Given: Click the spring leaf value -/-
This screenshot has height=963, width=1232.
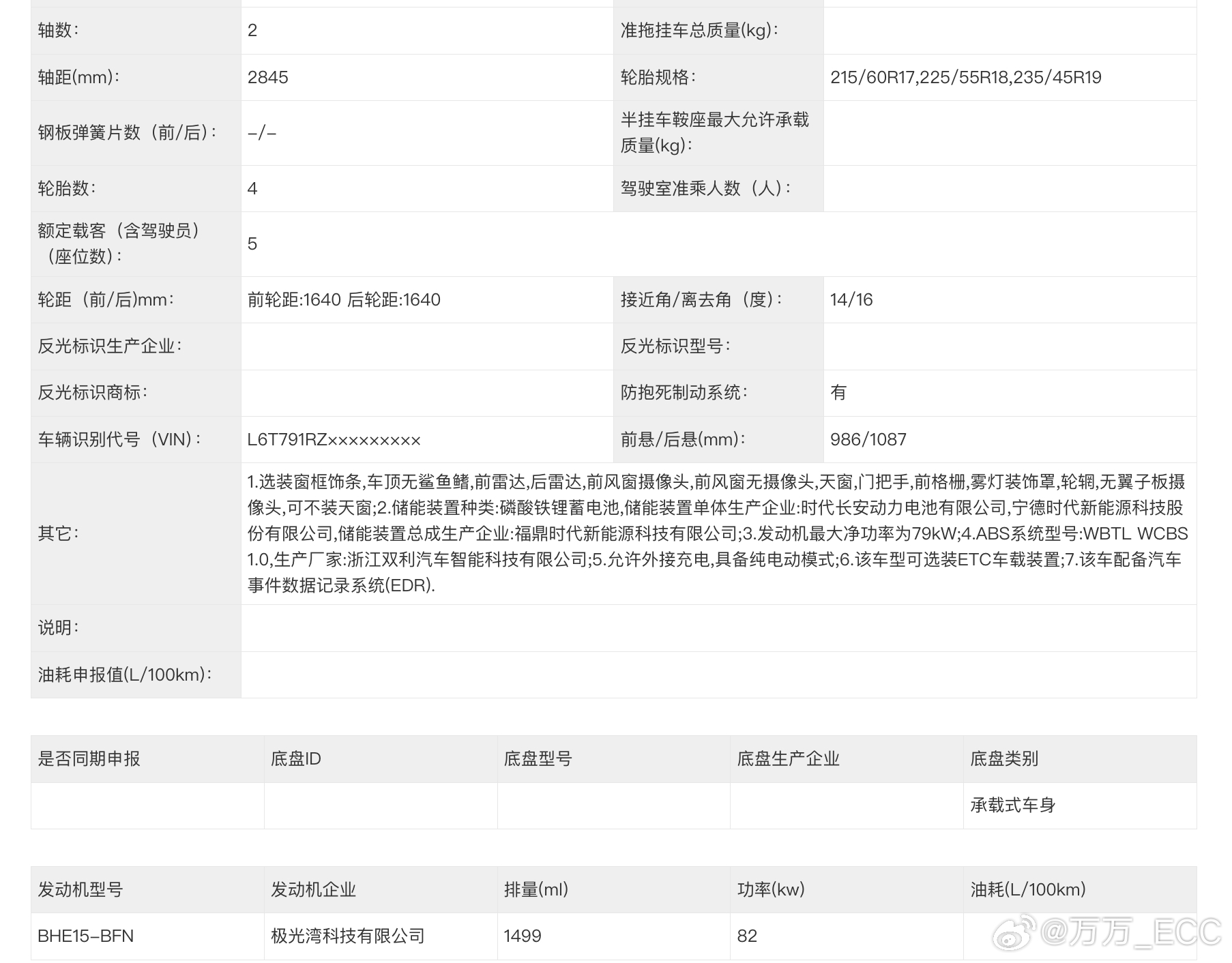Looking at the screenshot, I should tap(262, 132).
